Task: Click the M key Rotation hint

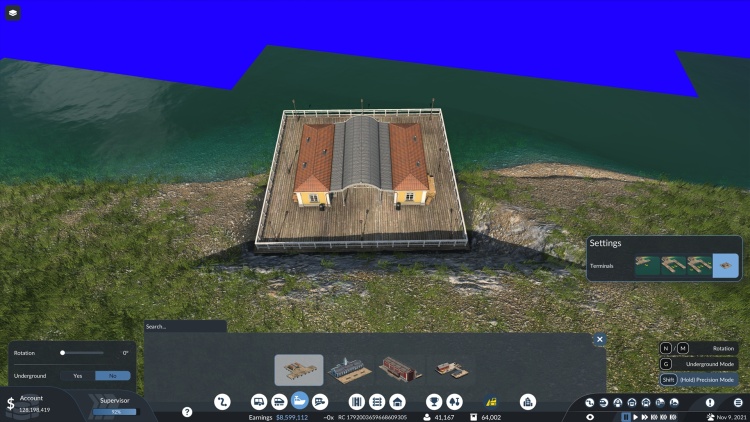Action: pyautogui.click(x=683, y=348)
